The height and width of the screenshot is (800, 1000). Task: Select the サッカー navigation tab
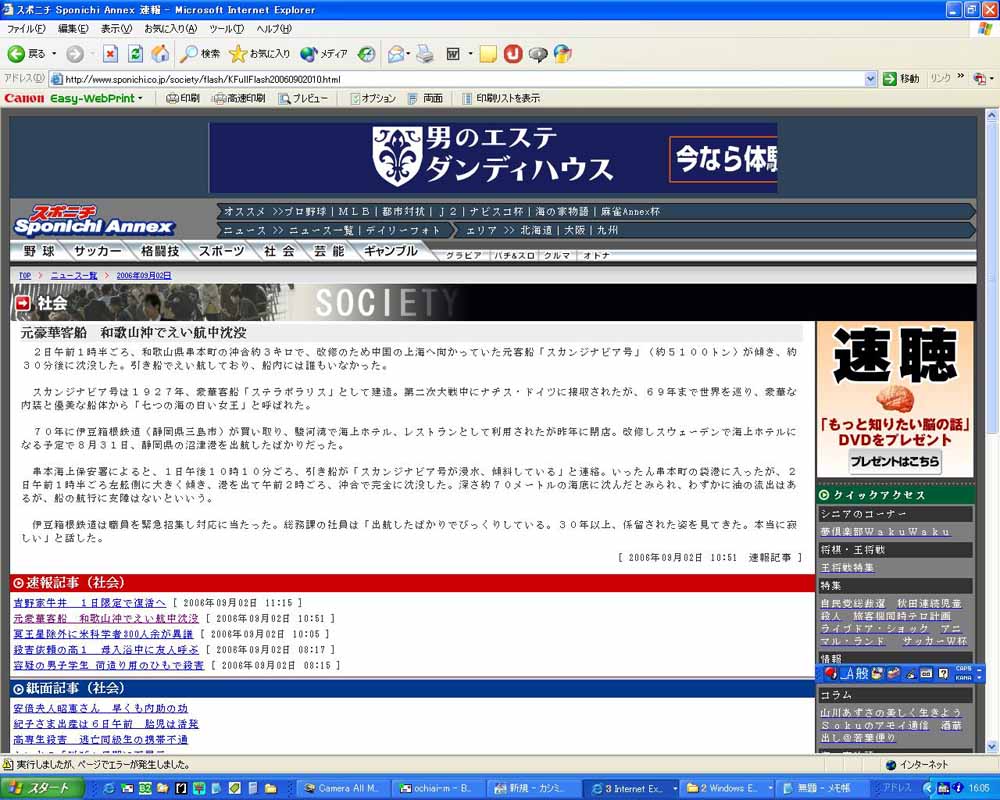(97, 251)
